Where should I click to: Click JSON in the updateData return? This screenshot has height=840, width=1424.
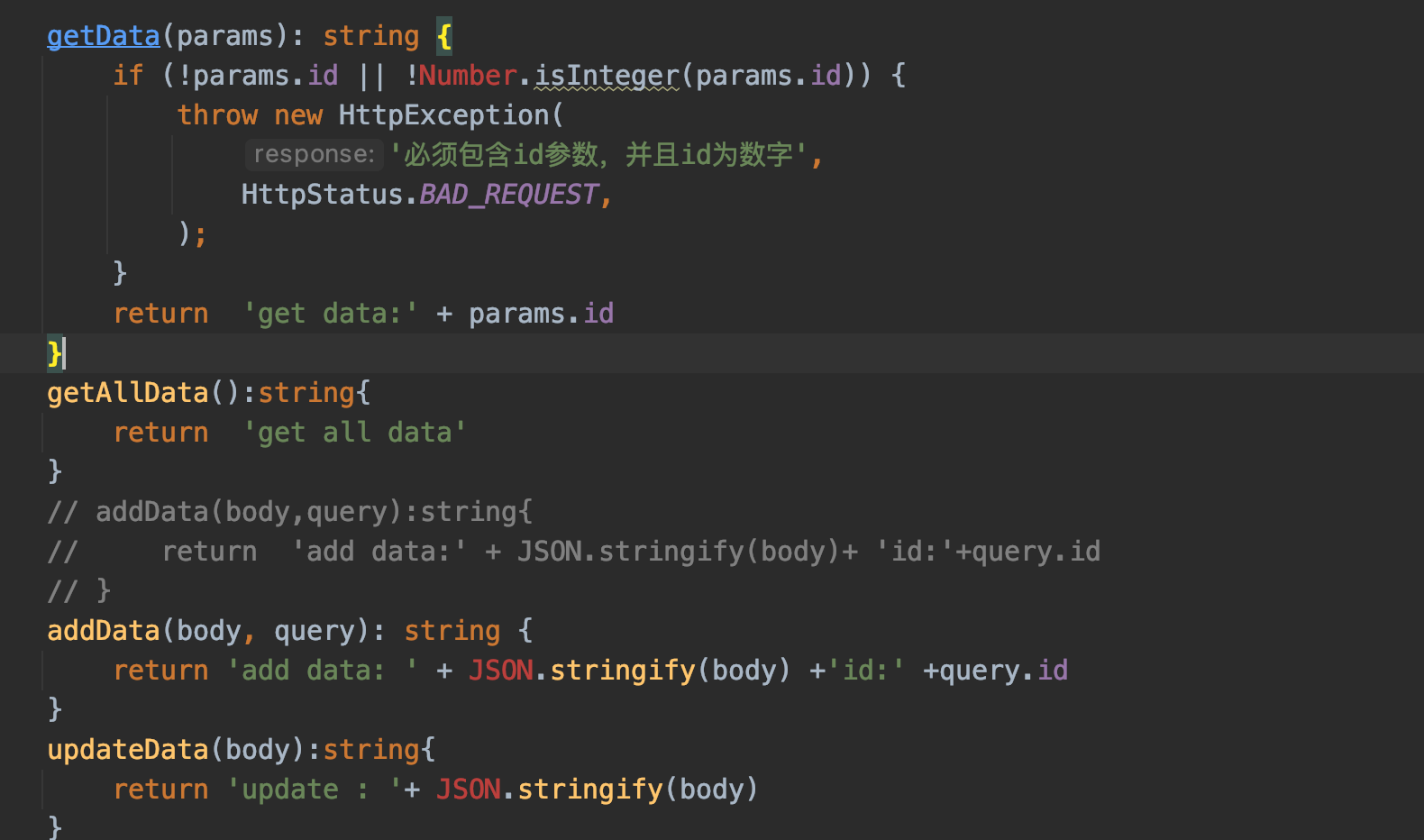pyautogui.click(x=469, y=790)
